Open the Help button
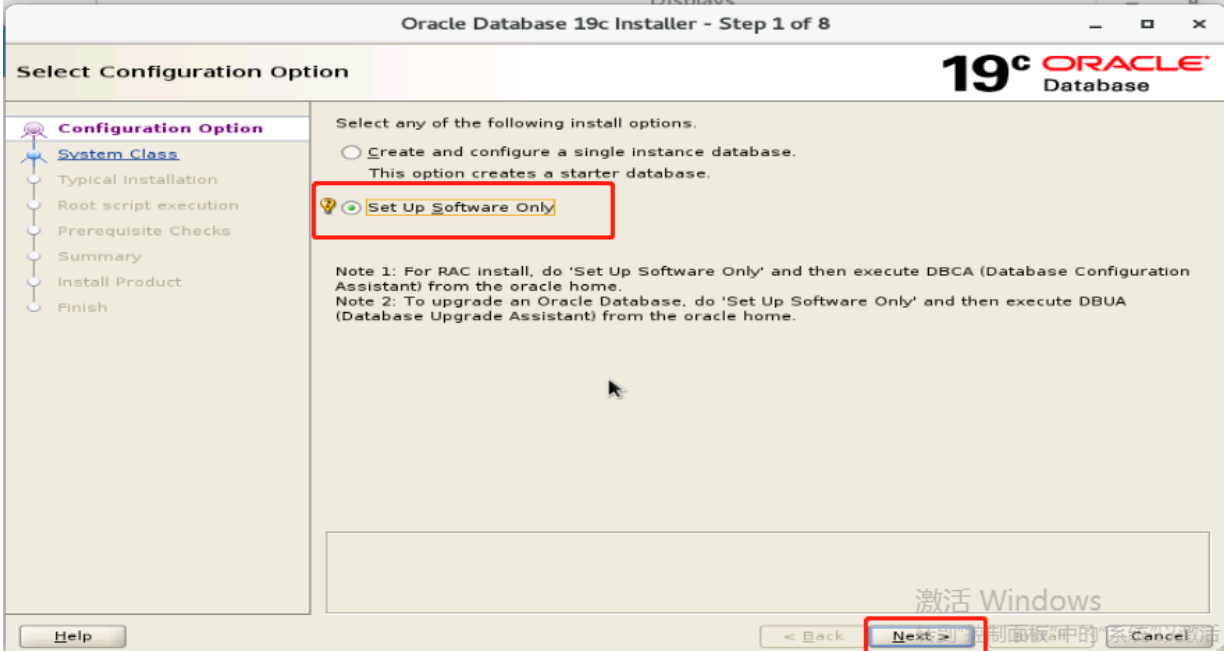 (x=73, y=636)
